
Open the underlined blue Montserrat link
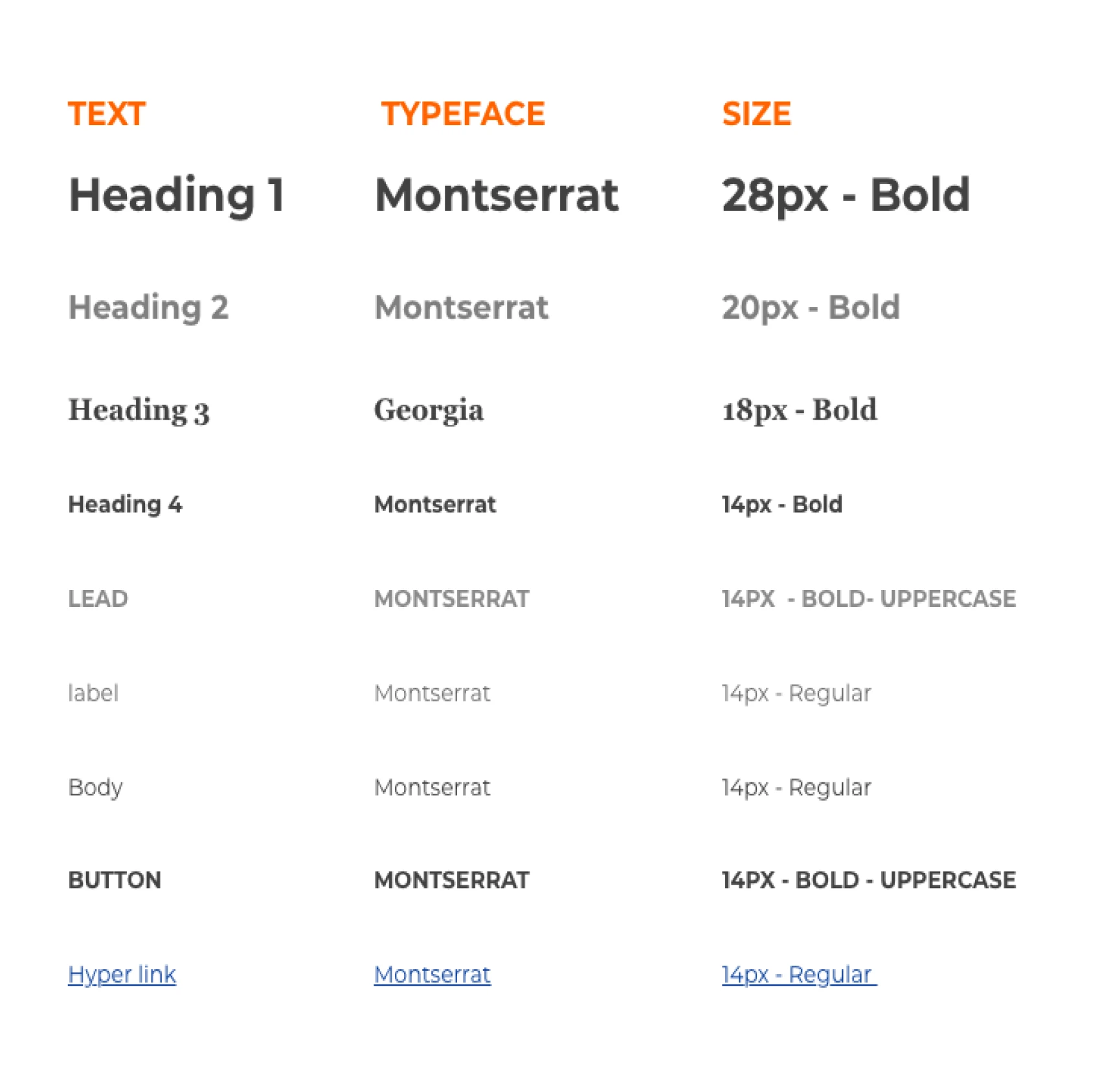coord(432,974)
